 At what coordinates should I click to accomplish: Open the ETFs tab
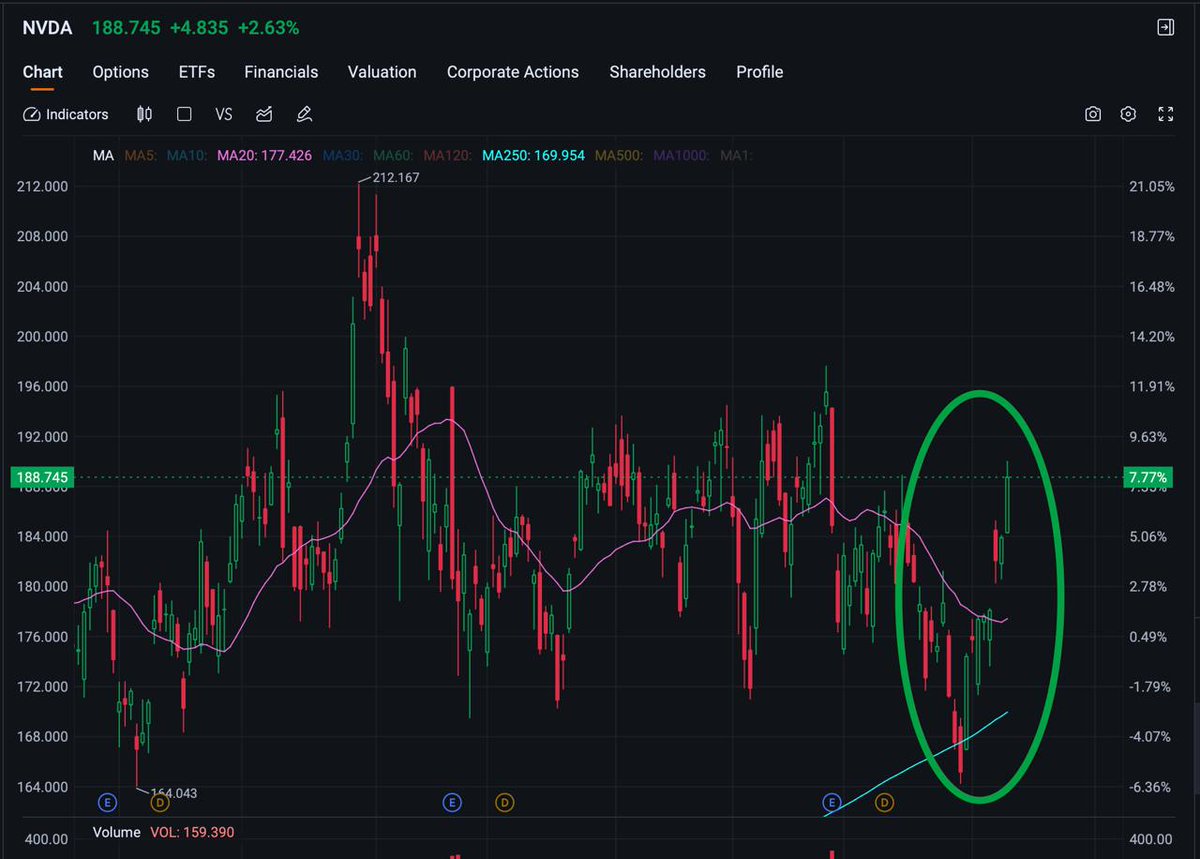pyautogui.click(x=196, y=72)
